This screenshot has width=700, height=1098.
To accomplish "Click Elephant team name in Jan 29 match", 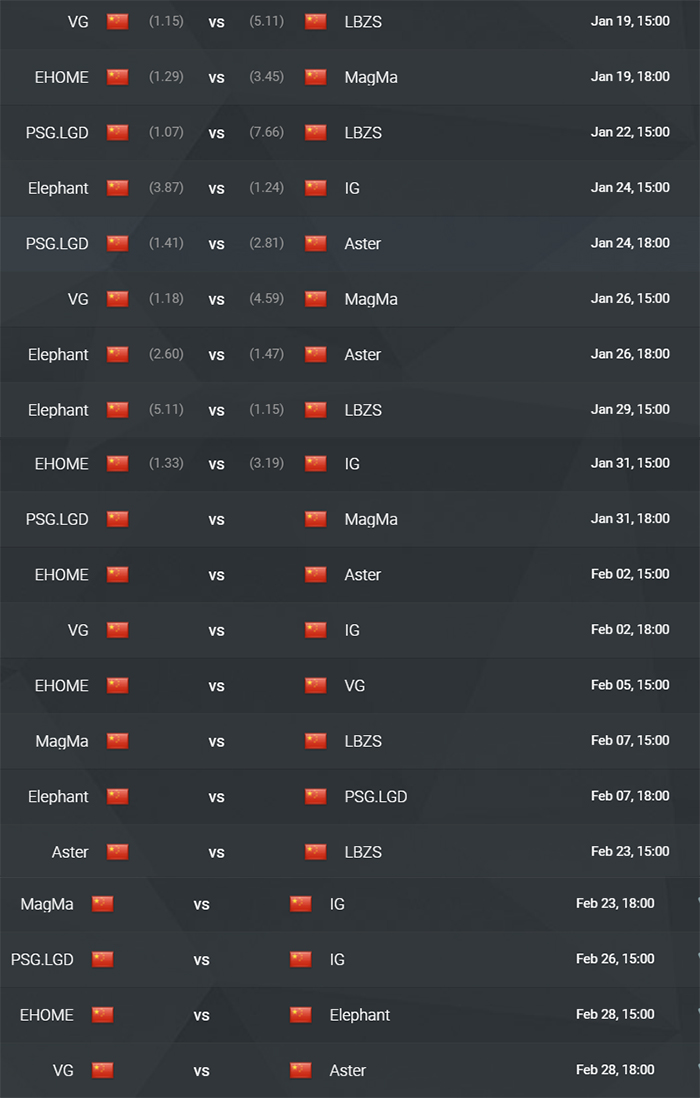I will point(58,410).
